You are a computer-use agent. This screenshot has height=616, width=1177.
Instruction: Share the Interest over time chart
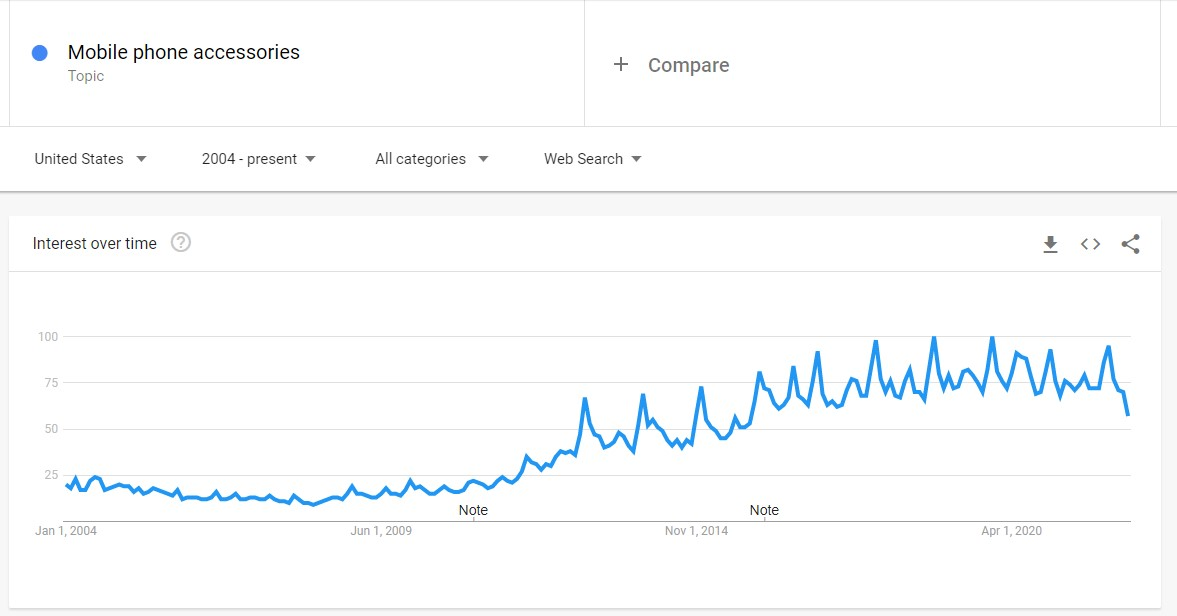point(1130,244)
